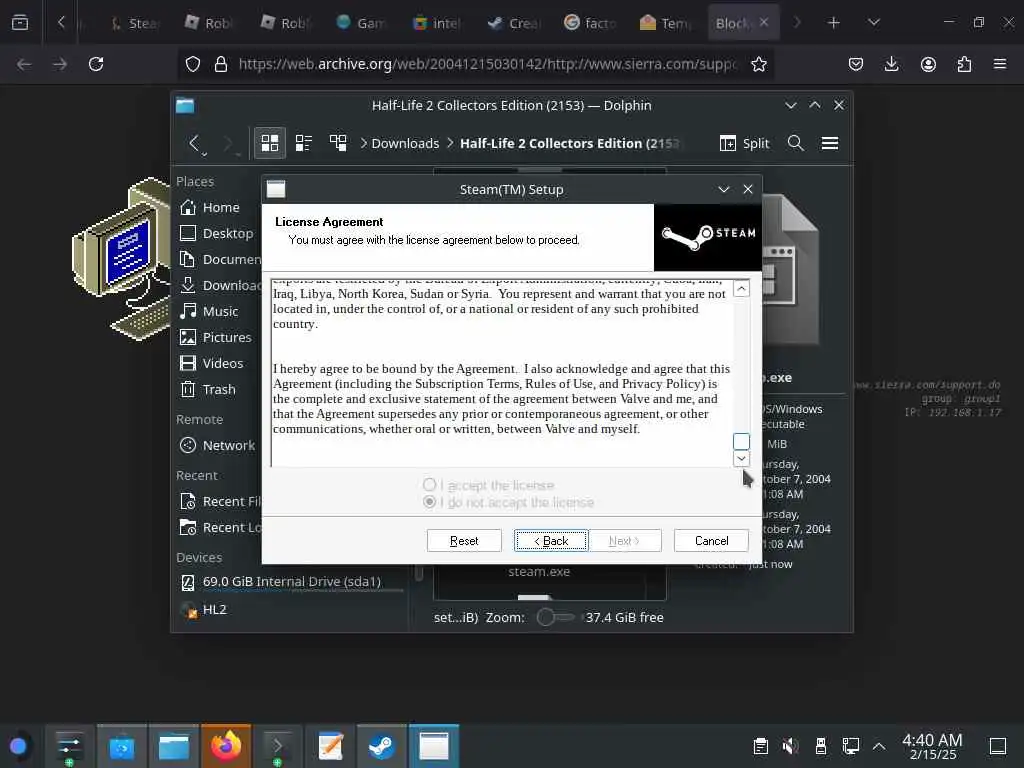This screenshot has width=1024, height=768.
Task: Switch to the Steam browser tab
Action: pos(136,23)
